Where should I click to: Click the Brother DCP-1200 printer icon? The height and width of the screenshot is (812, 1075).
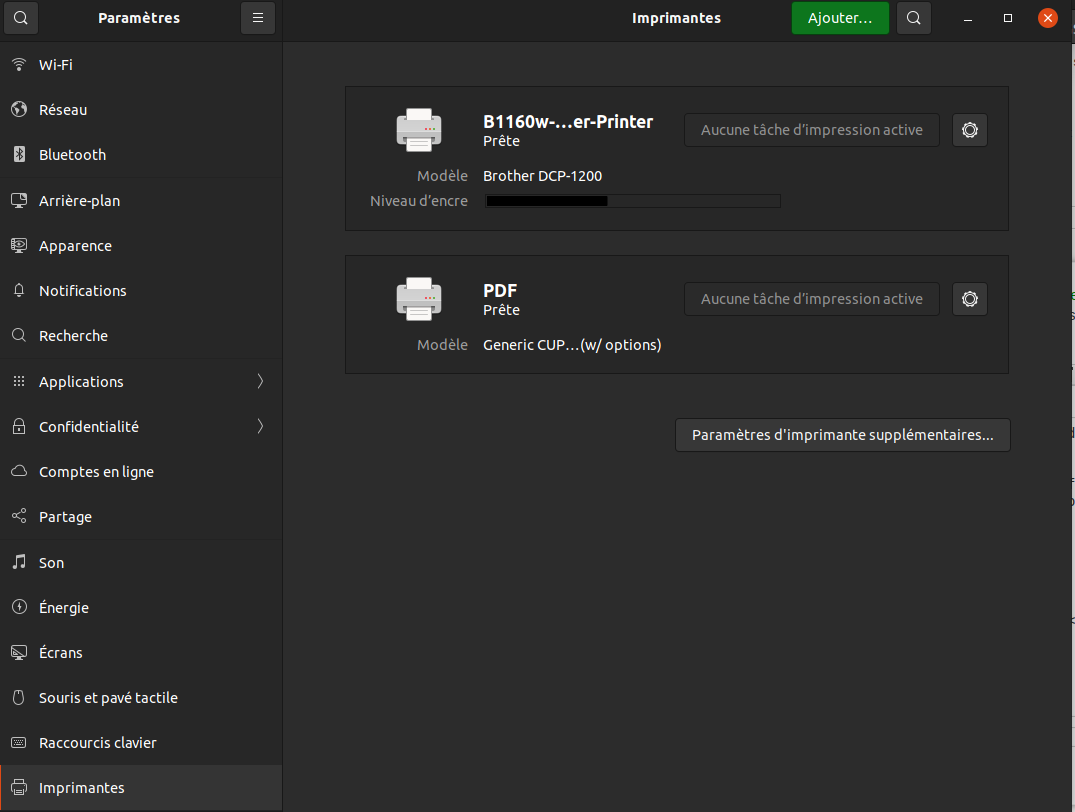pos(418,130)
